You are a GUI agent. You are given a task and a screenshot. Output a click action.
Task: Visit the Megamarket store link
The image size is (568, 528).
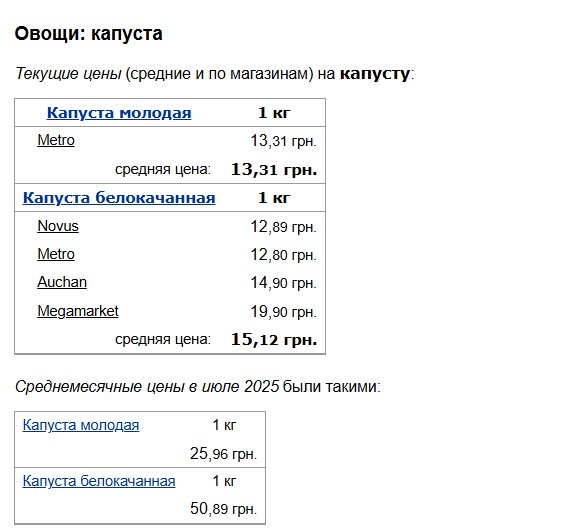(x=78, y=311)
